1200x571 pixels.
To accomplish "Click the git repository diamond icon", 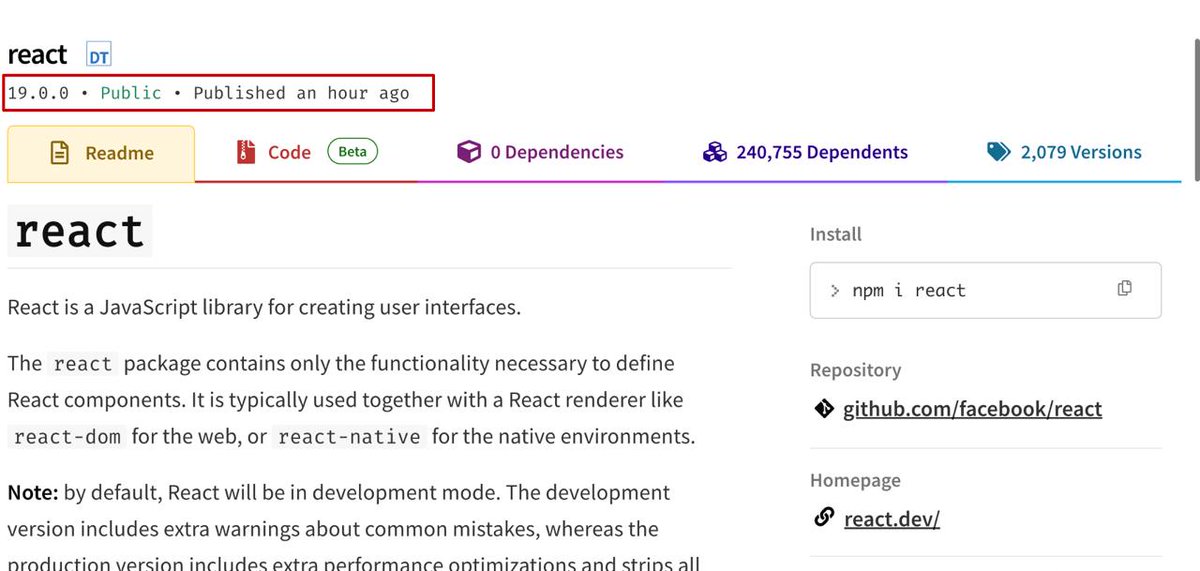I will click(824, 408).
